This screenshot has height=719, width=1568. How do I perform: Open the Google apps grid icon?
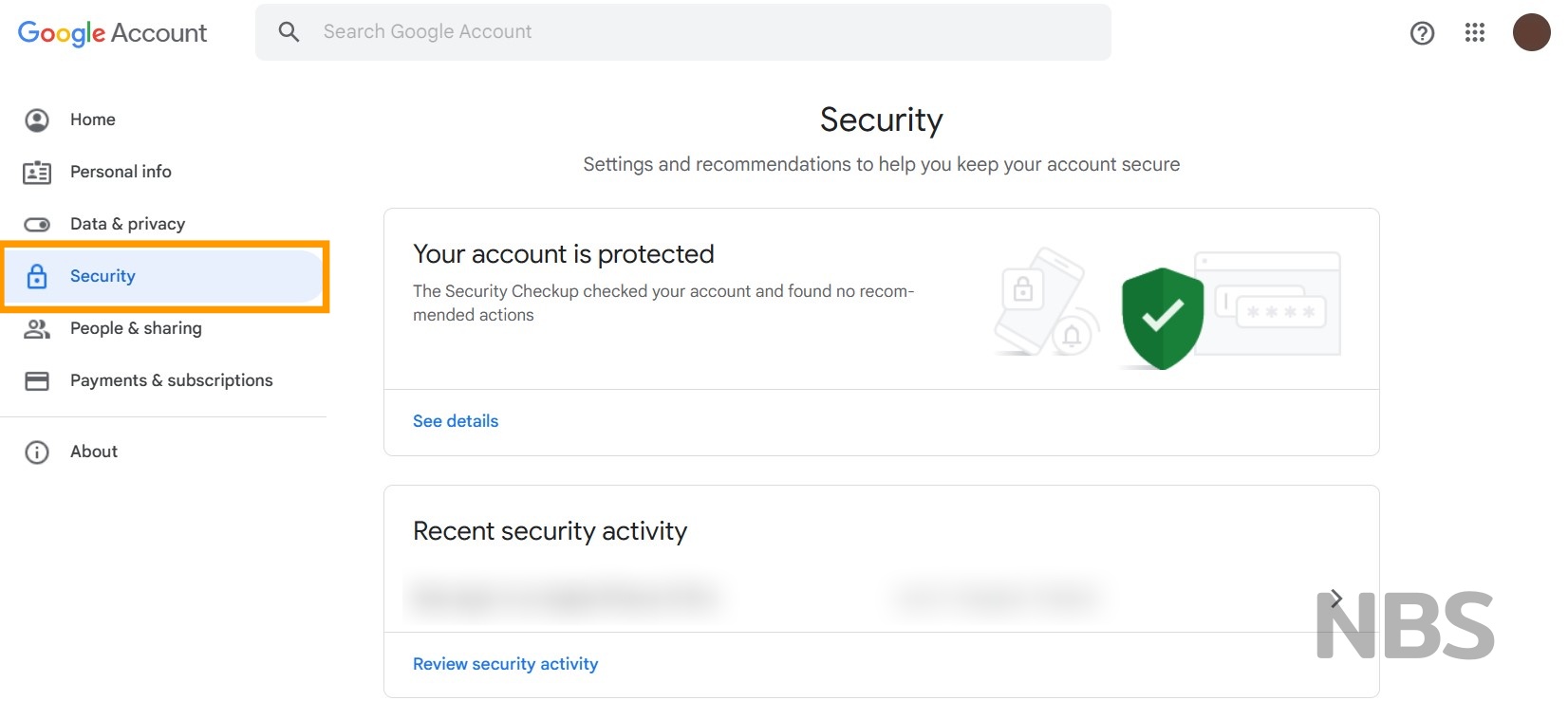click(1474, 33)
